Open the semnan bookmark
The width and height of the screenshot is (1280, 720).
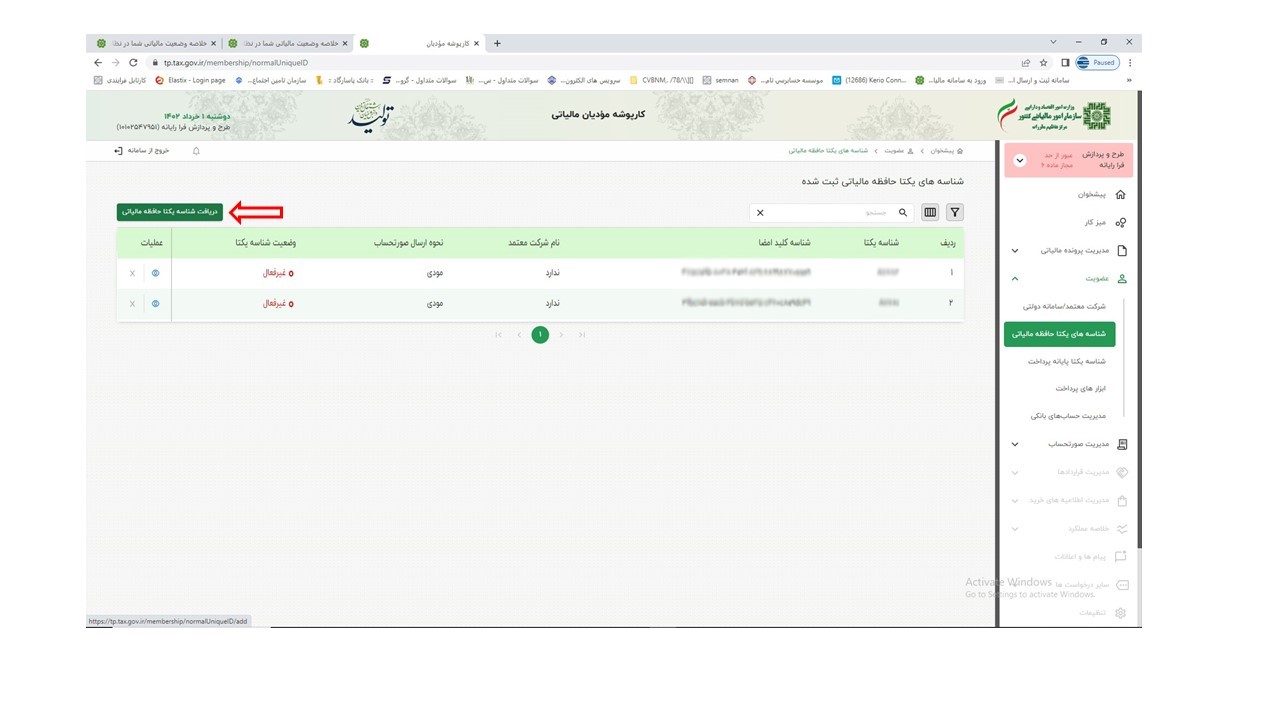coord(721,80)
